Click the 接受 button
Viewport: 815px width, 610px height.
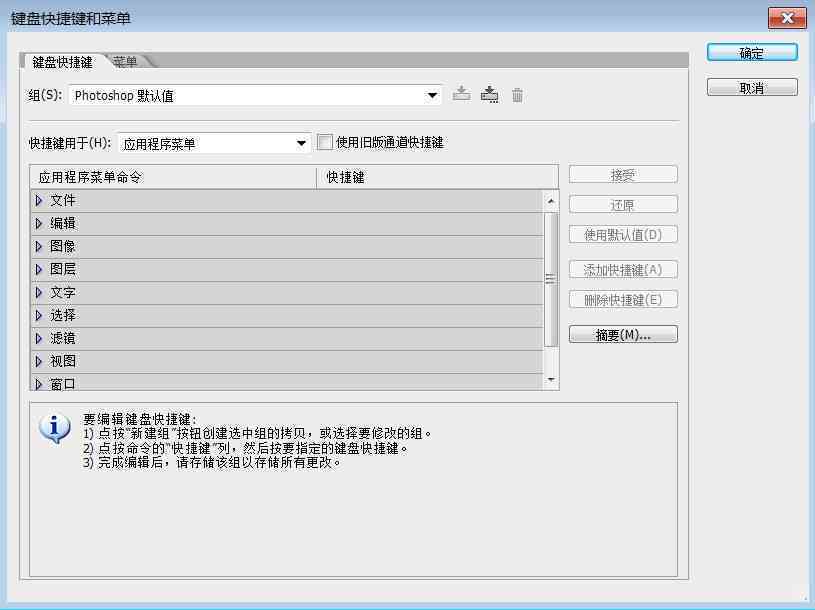(623, 175)
